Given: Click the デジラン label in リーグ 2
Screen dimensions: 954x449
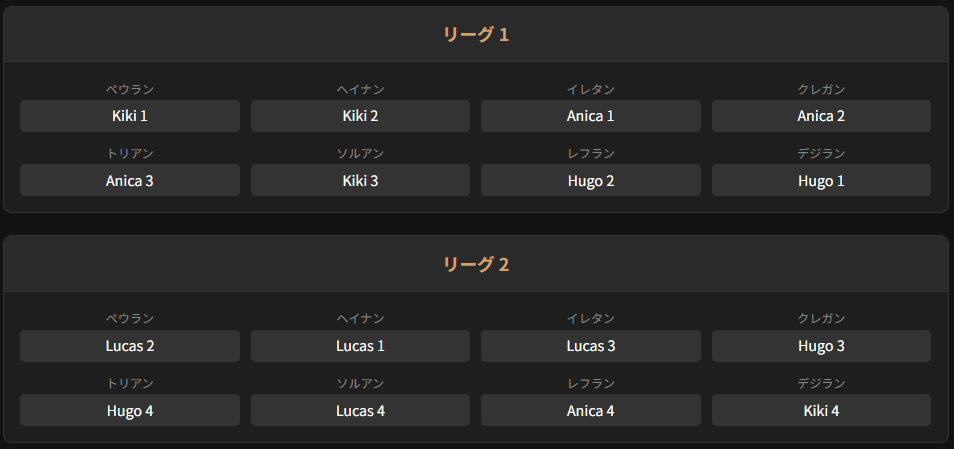Looking at the screenshot, I should [821, 383].
